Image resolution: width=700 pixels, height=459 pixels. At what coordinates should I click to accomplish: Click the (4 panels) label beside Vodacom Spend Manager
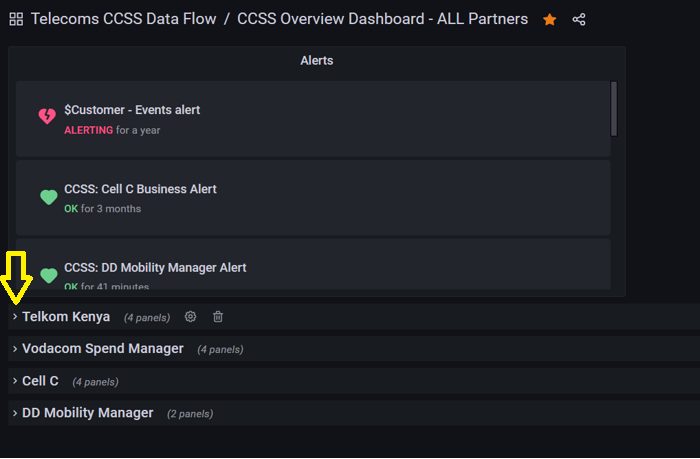(x=221, y=350)
